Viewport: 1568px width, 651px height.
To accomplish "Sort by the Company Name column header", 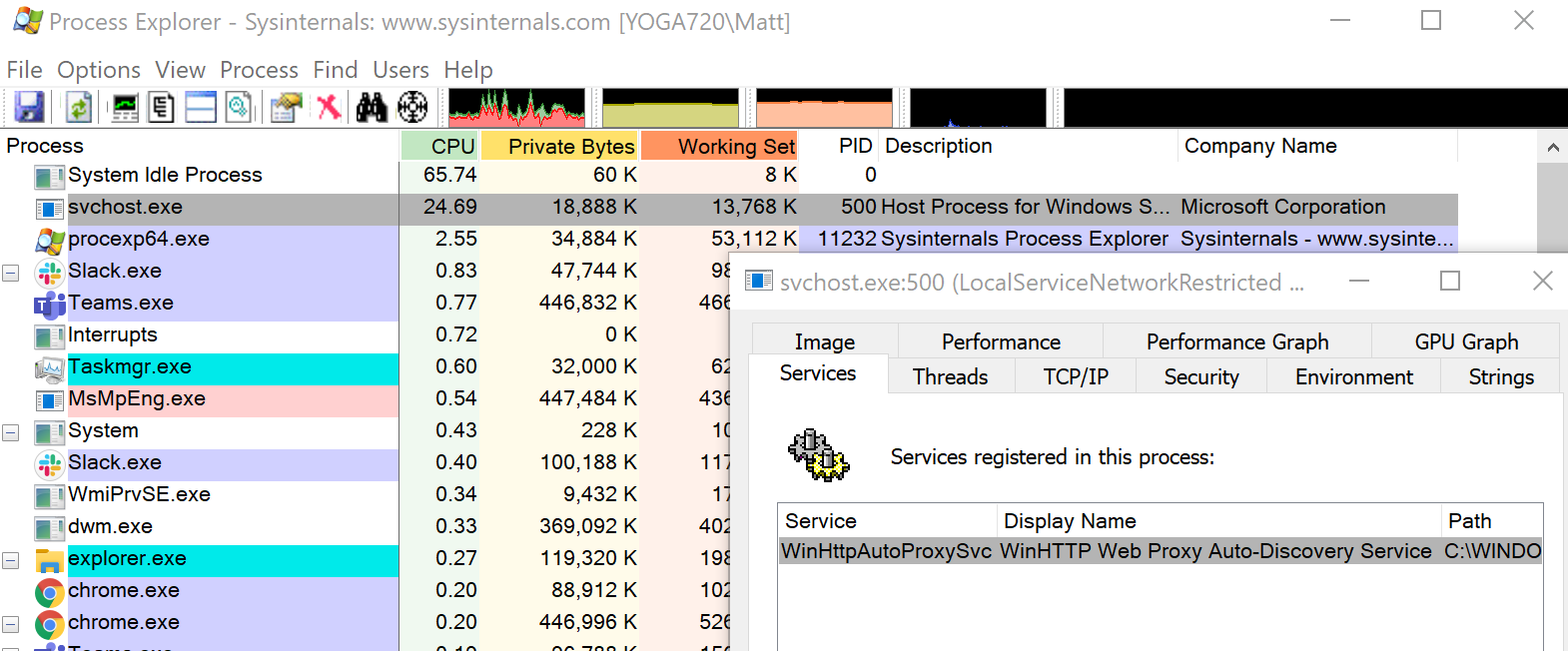I will [1318, 146].
